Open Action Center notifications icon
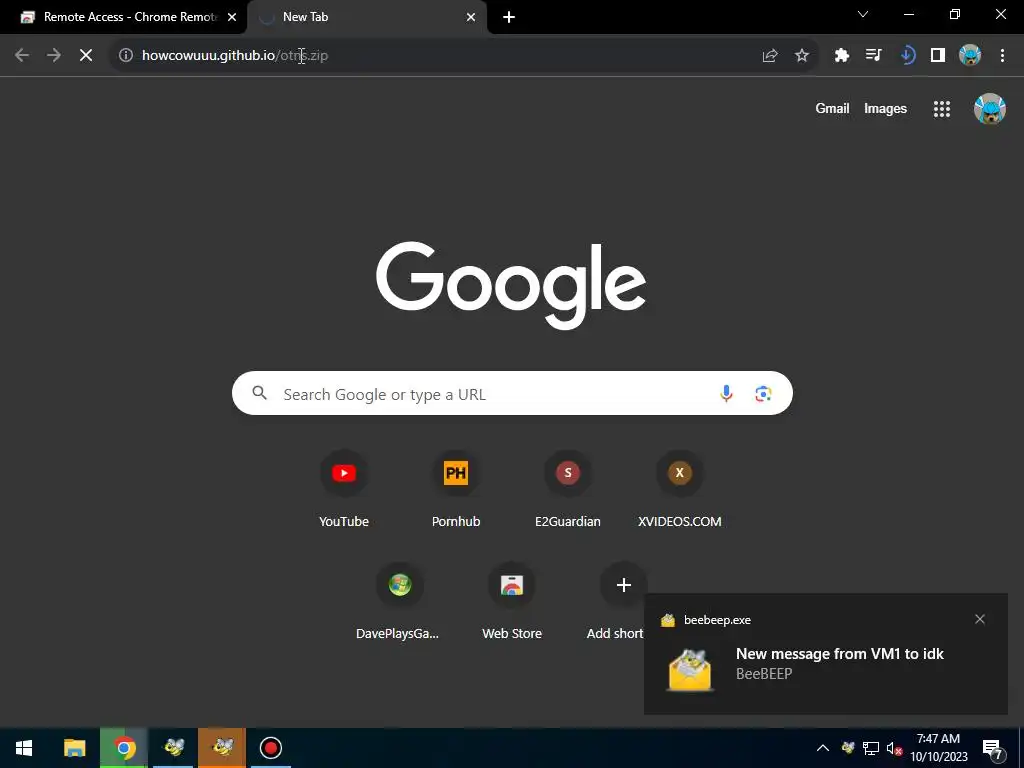Viewport: 1024px width, 768px height. click(993, 748)
